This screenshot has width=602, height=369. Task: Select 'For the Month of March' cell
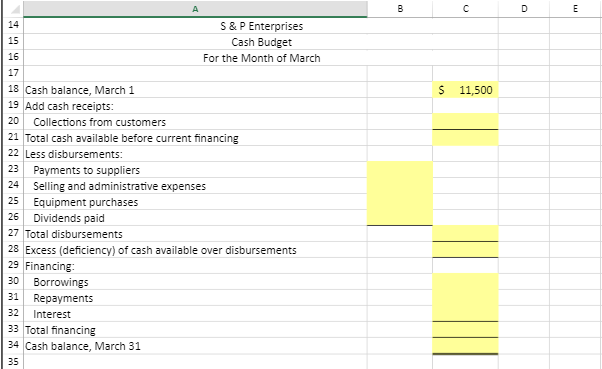click(x=261, y=58)
